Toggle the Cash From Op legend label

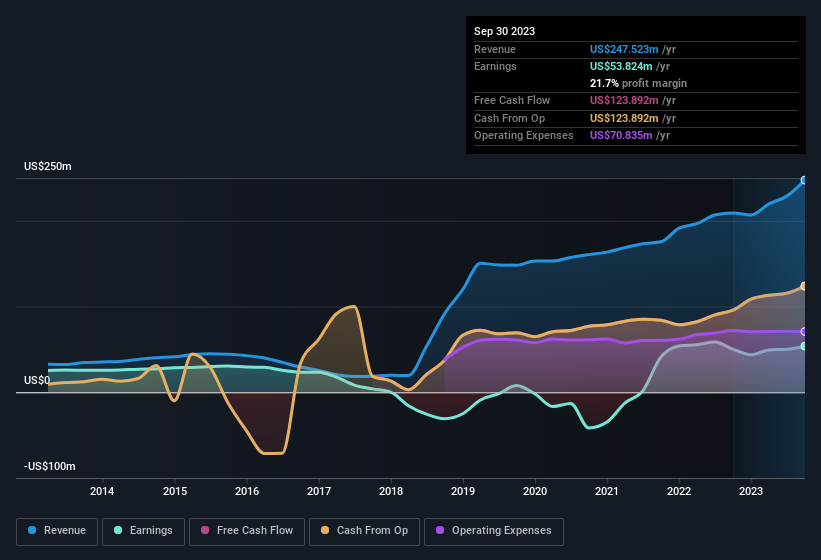coord(370,530)
